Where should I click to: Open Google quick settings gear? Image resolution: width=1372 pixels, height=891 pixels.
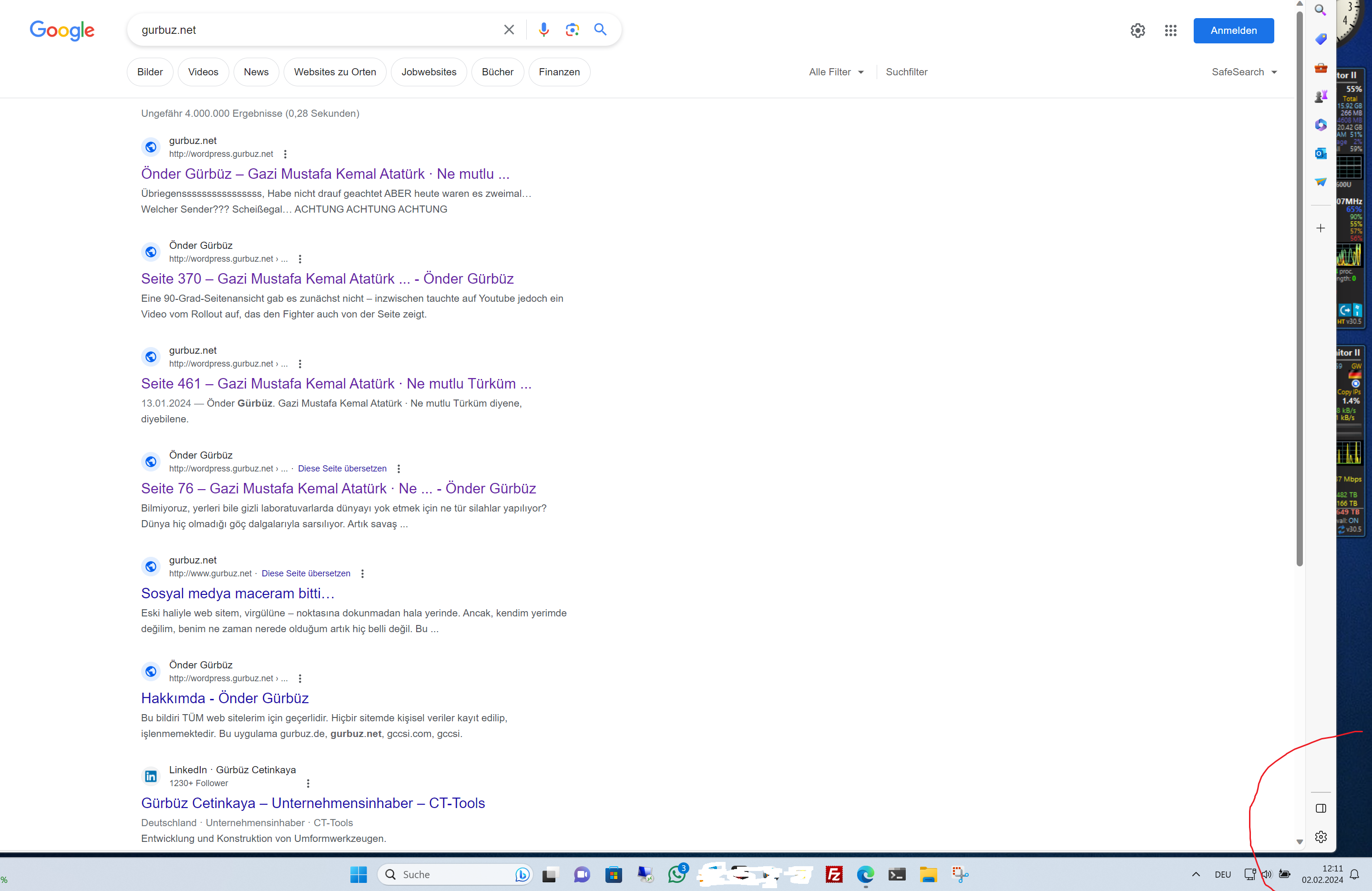[x=1137, y=31]
